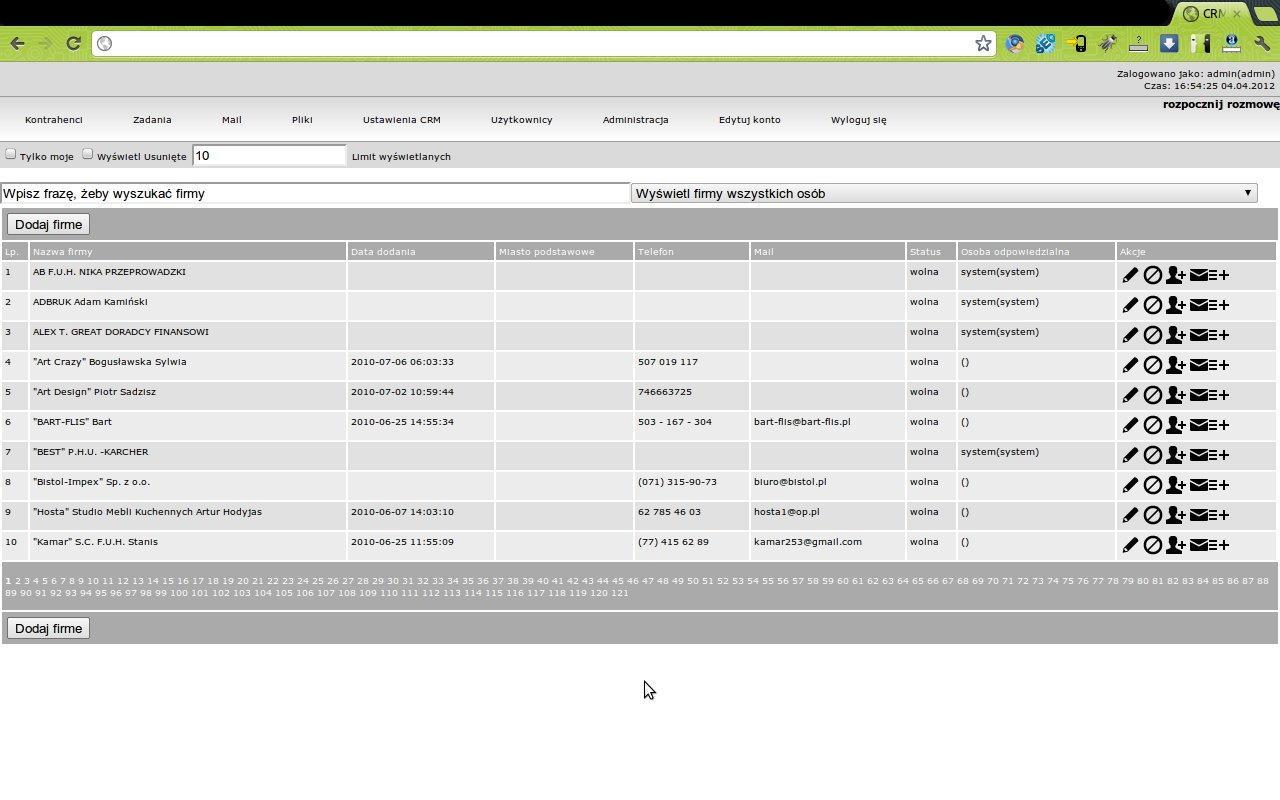Select the pencil icon for "Art Crazy" Bogusławska Sylwia
This screenshot has width=1280, height=800.
pos(1129,365)
